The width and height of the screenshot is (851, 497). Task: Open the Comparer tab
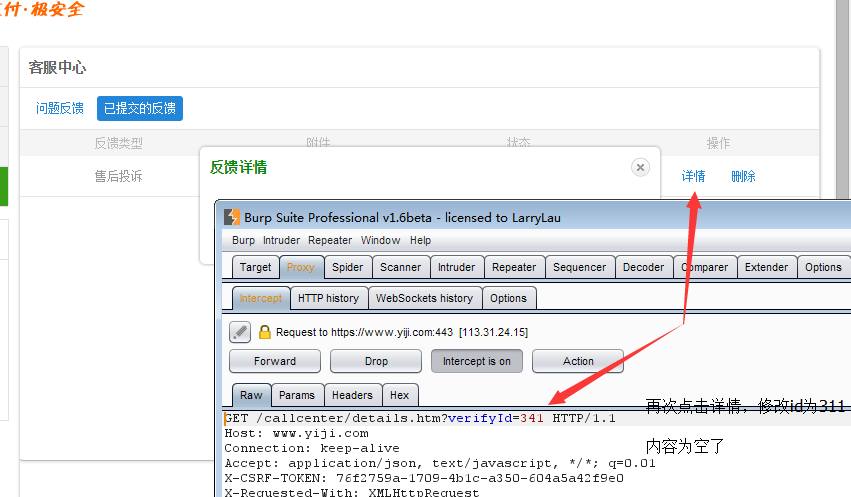pyautogui.click(x=704, y=267)
